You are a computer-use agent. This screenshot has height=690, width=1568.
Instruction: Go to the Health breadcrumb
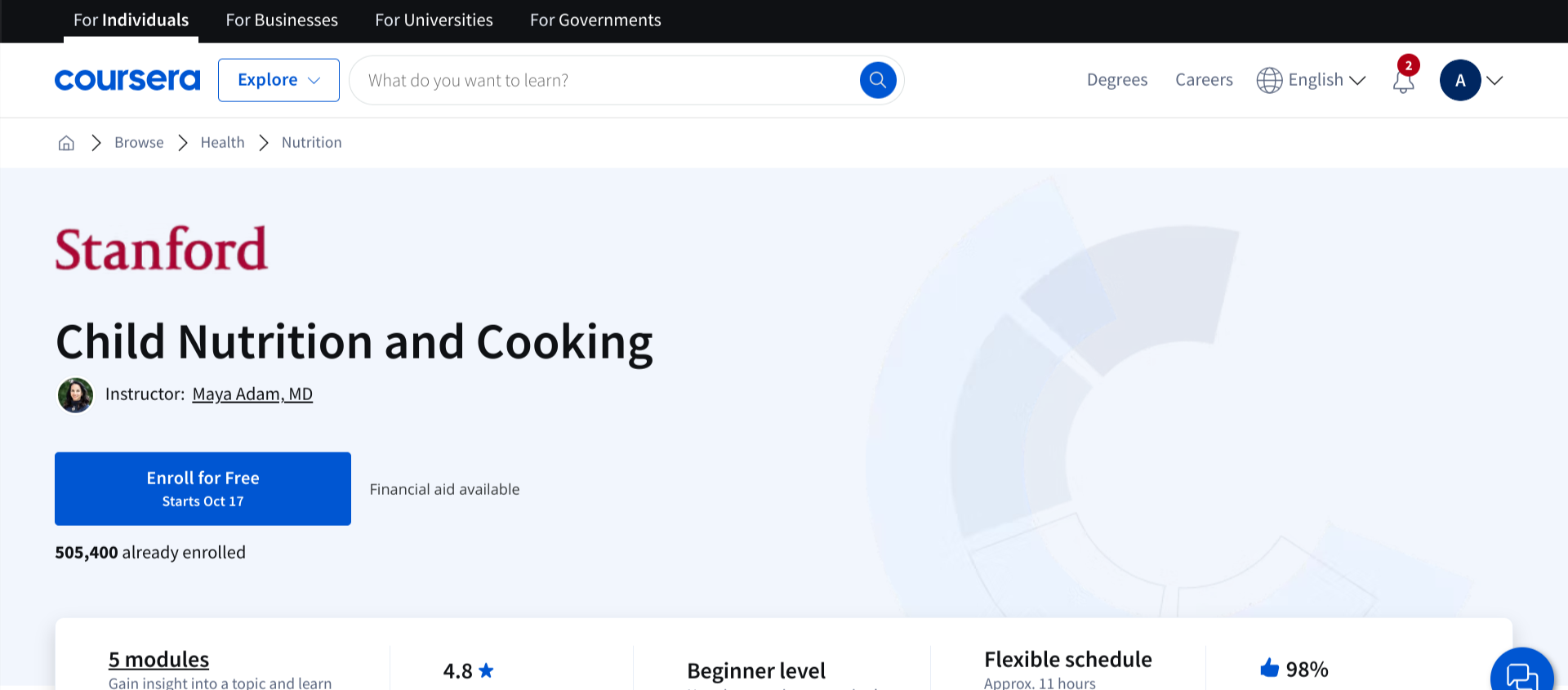(x=222, y=143)
